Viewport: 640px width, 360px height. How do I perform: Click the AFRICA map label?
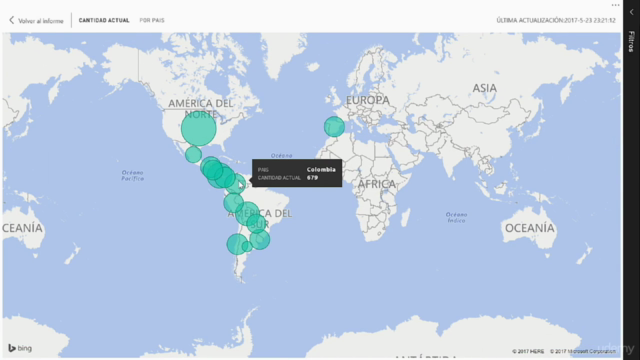click(376, 184)
